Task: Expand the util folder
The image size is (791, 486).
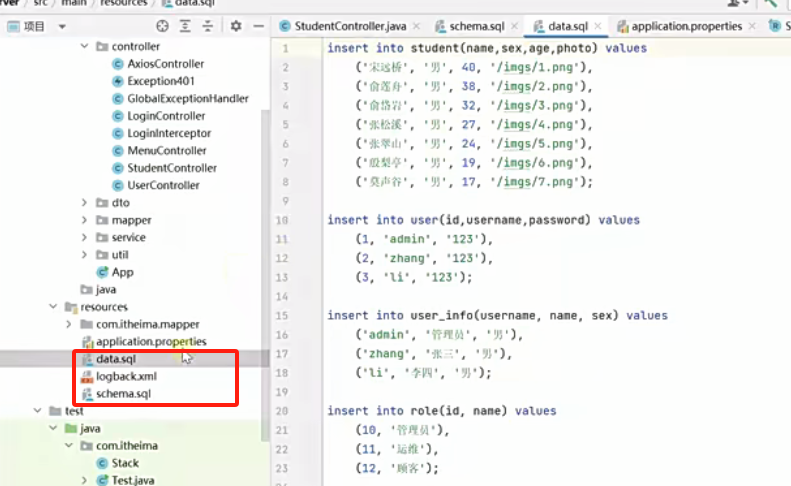Action: click(x=84, y=255)
